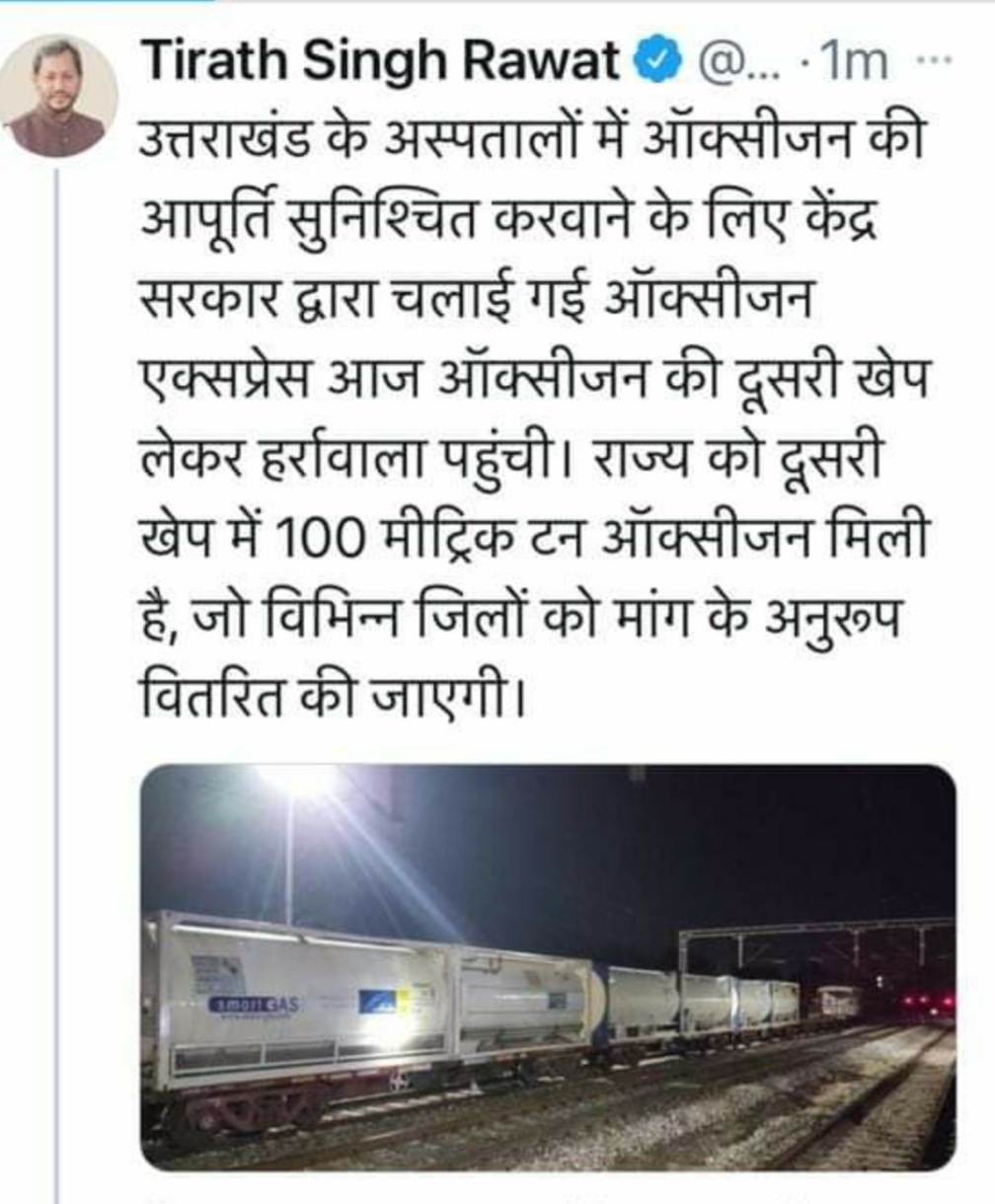The height and width of the screenshot is (1204, 995).
Task: Open the oxygen express train photo
Action: [548, 968]
